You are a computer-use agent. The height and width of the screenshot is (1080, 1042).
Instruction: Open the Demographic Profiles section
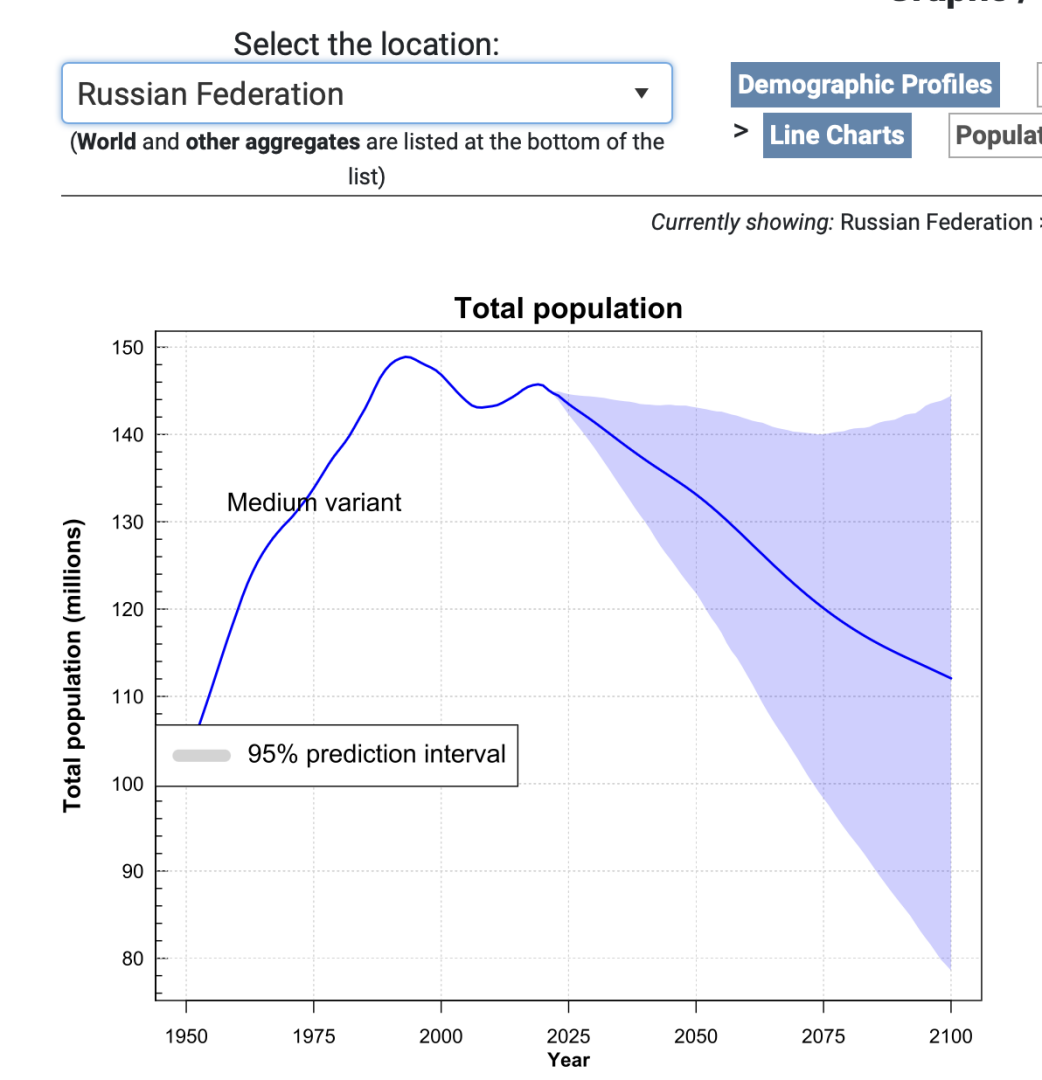[x=865, y=85]
